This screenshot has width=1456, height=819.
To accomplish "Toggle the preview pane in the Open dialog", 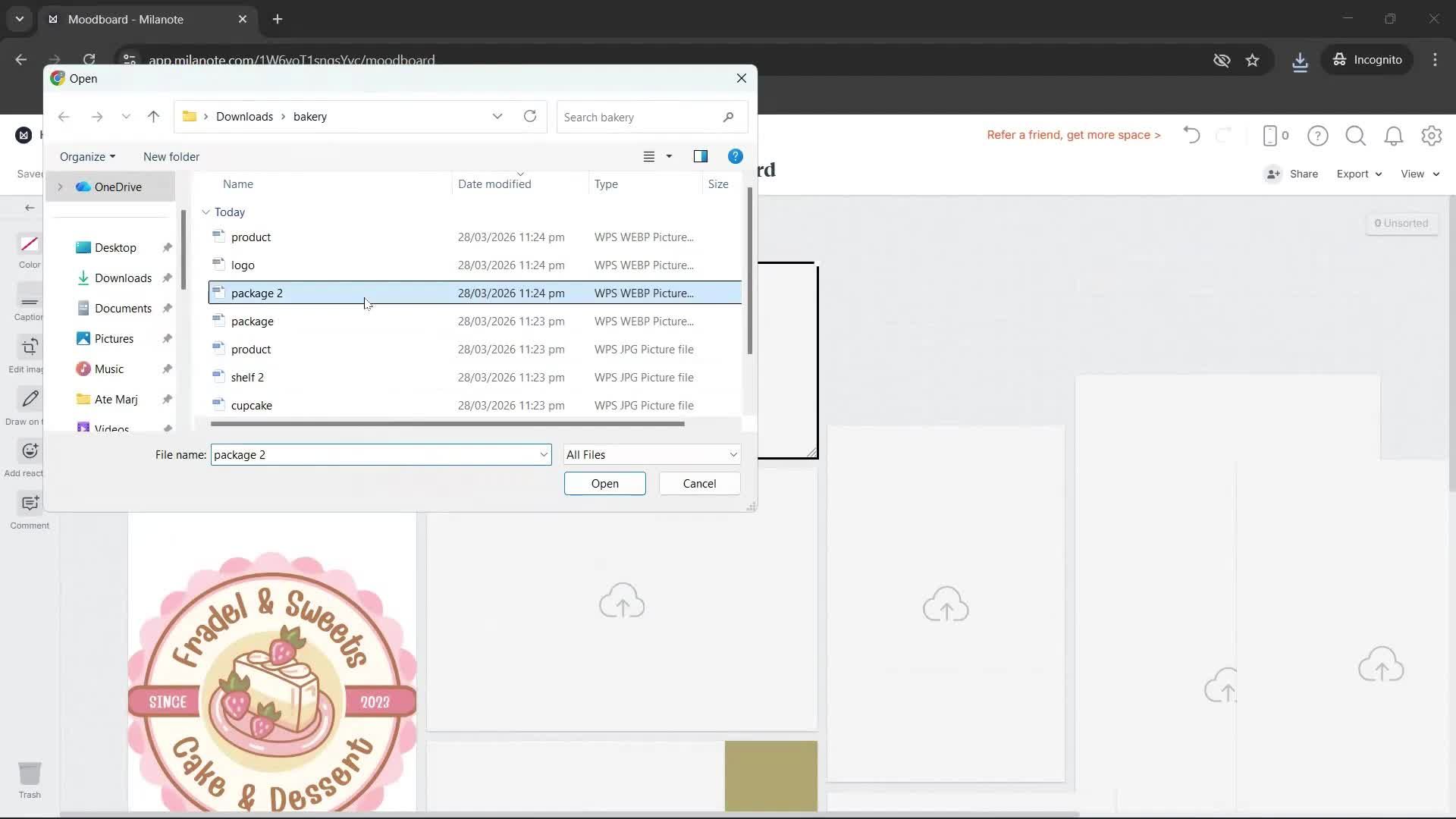I will (701, 156).
